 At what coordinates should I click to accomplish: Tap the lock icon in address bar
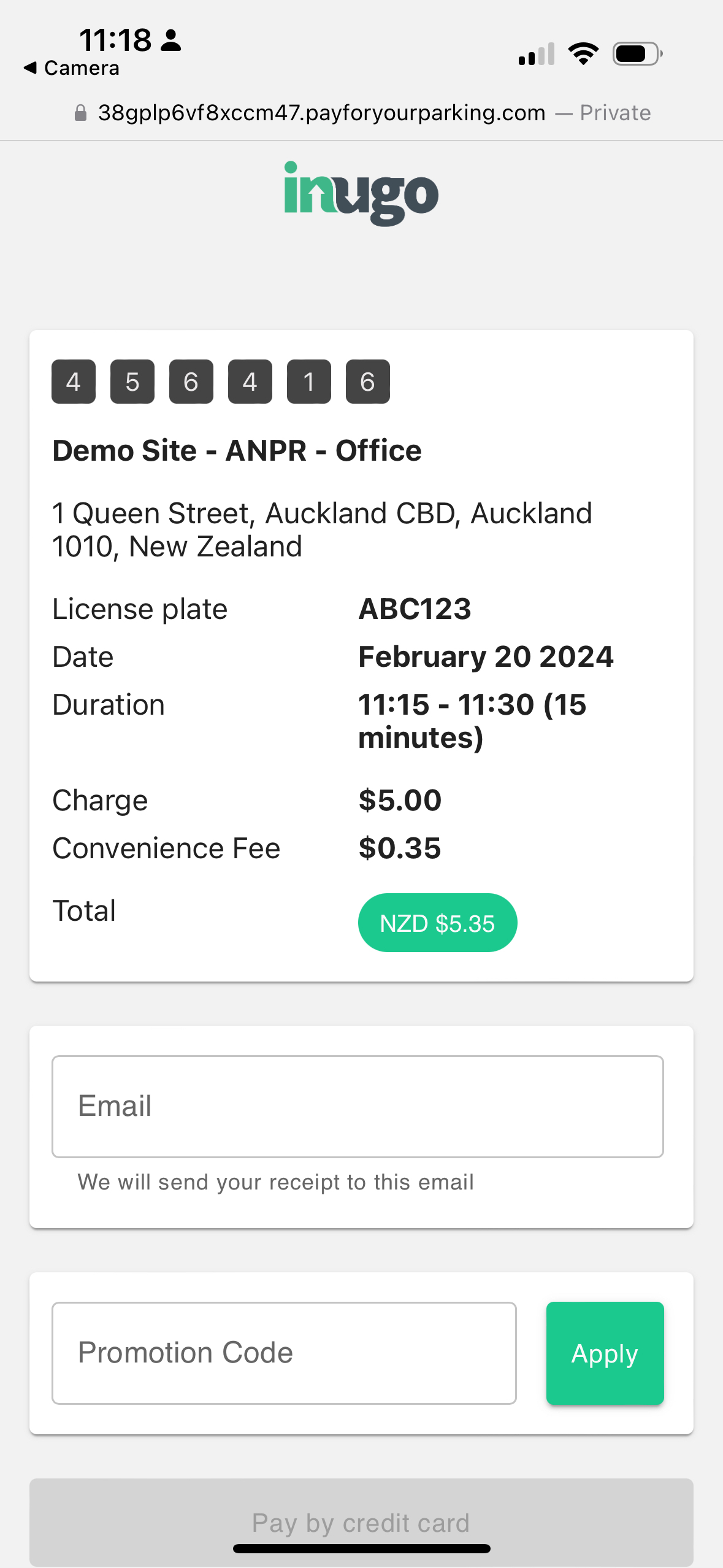[80, 113]
